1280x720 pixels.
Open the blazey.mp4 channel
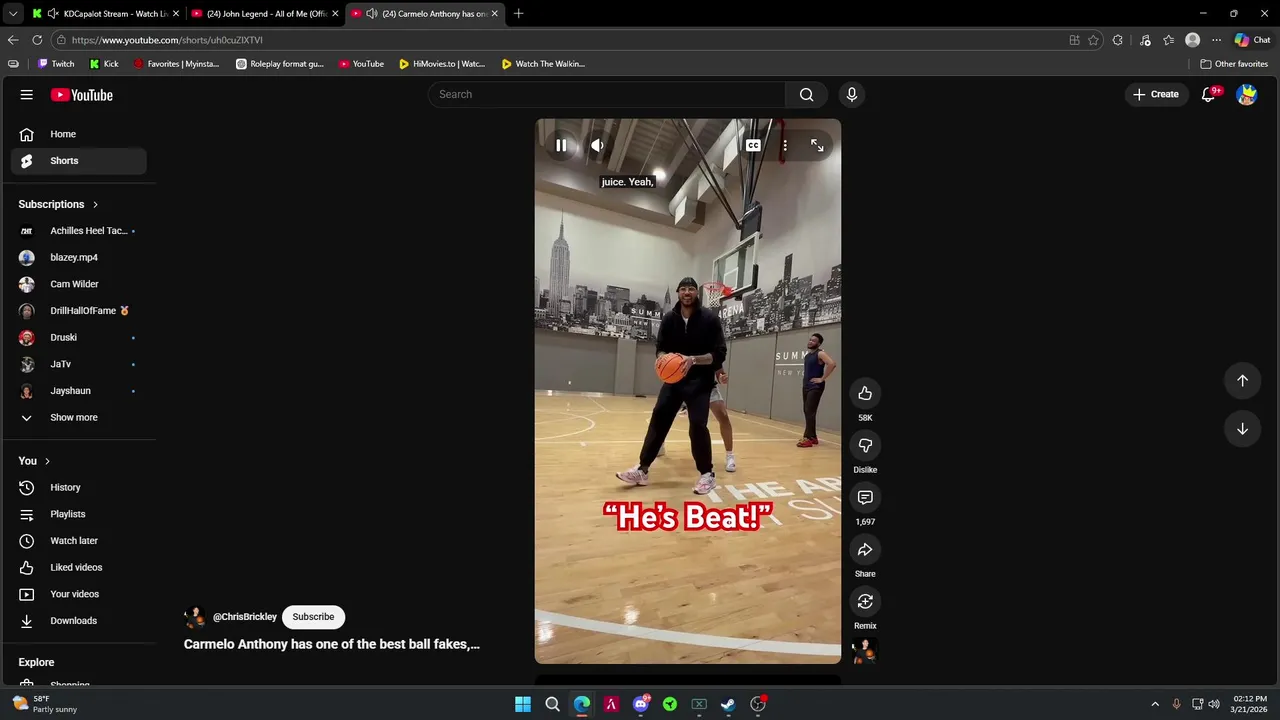pyautogui.click(x=79, y=257)
